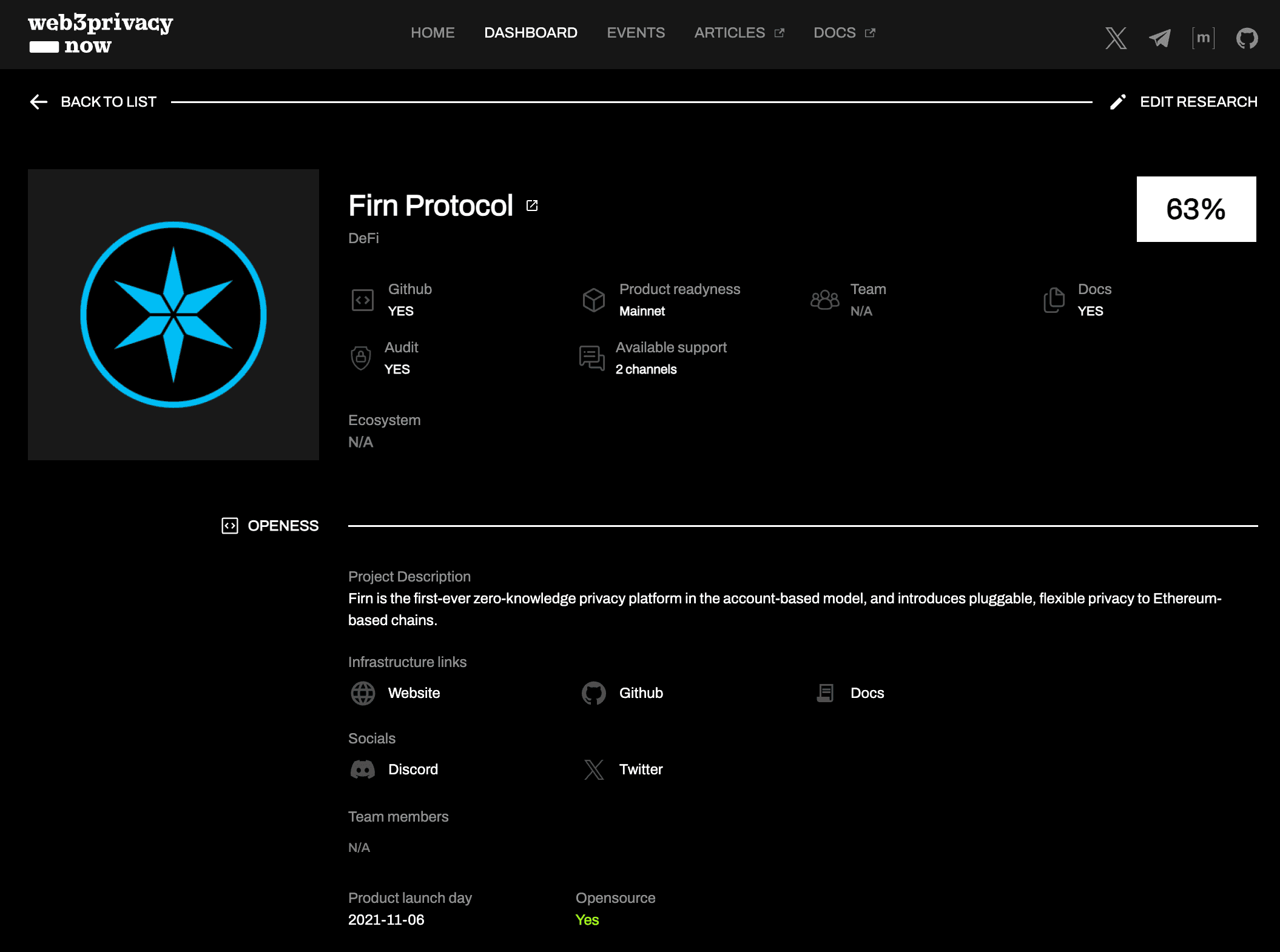Screen dimensions: 1280x952
Task: Click the 'Mainnet' readiness value
Action: [642, 311]
